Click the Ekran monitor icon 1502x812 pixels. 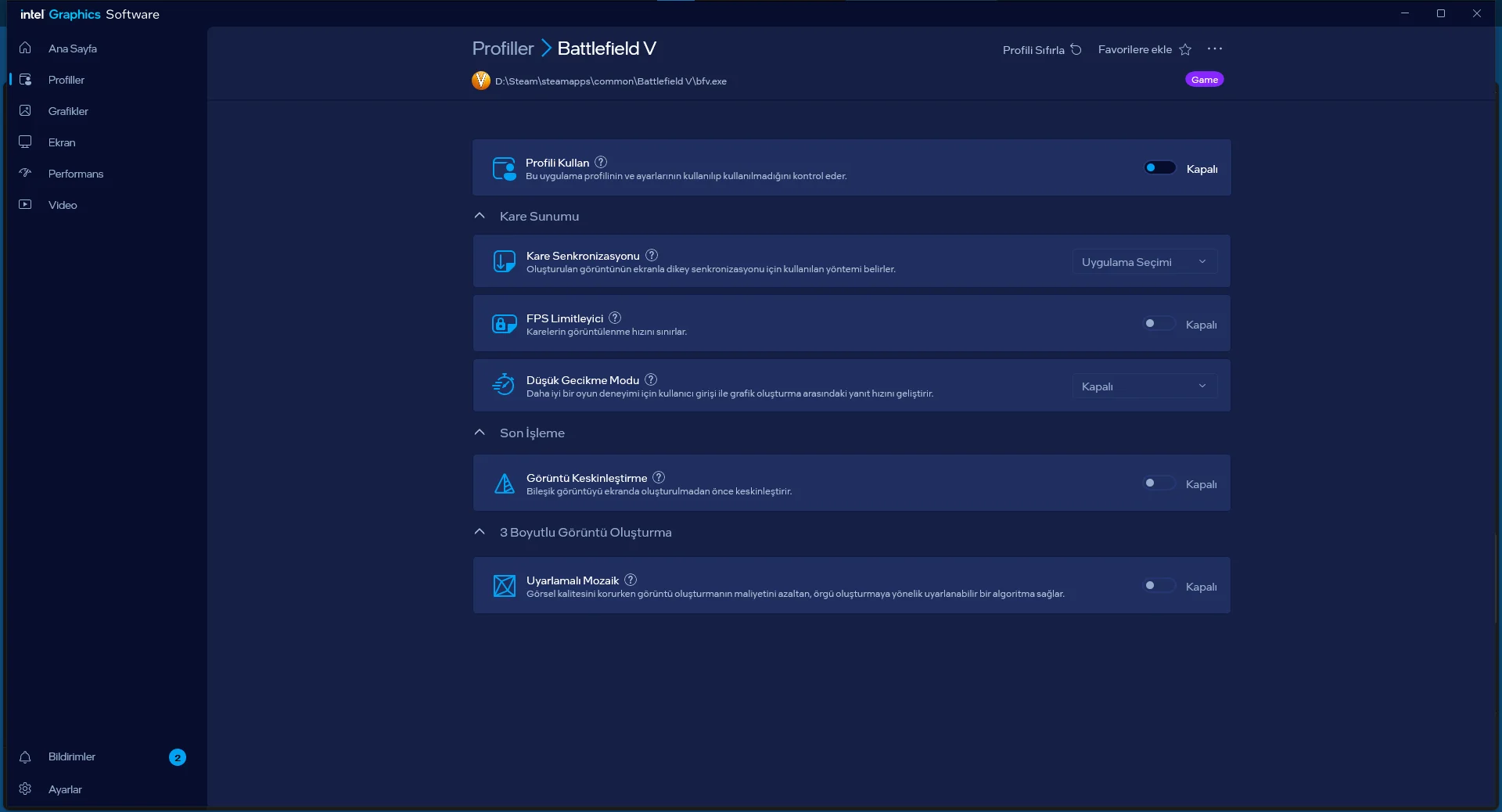pyautogui.click(x=25, y=142)
